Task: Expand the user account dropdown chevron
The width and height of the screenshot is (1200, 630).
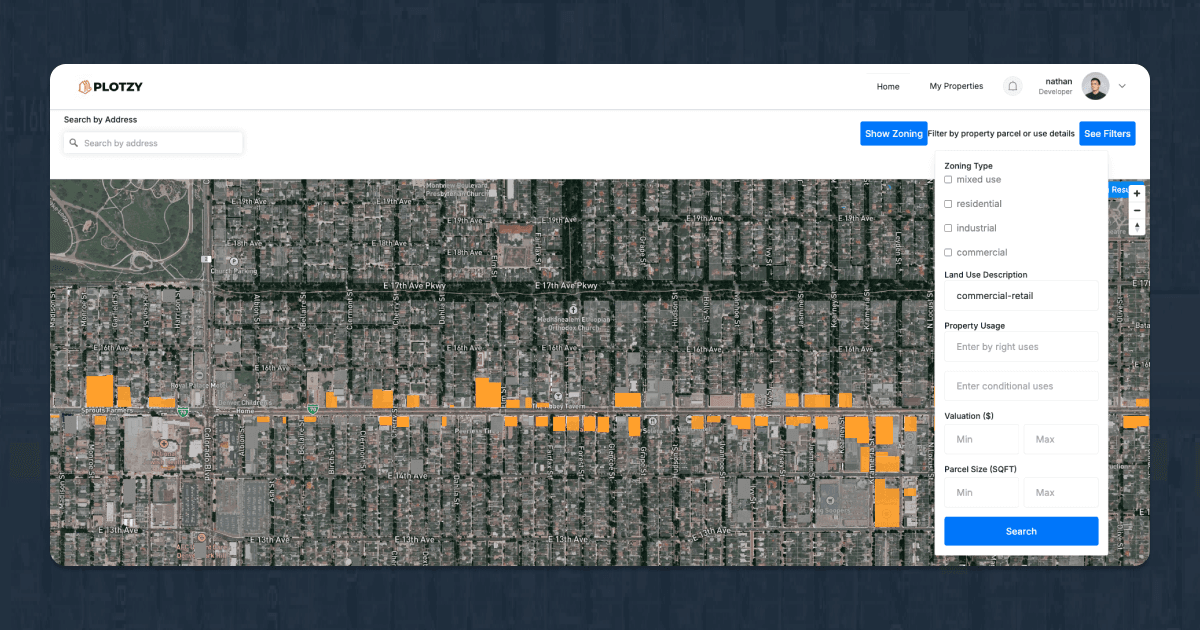Action: coord(1122,86)
